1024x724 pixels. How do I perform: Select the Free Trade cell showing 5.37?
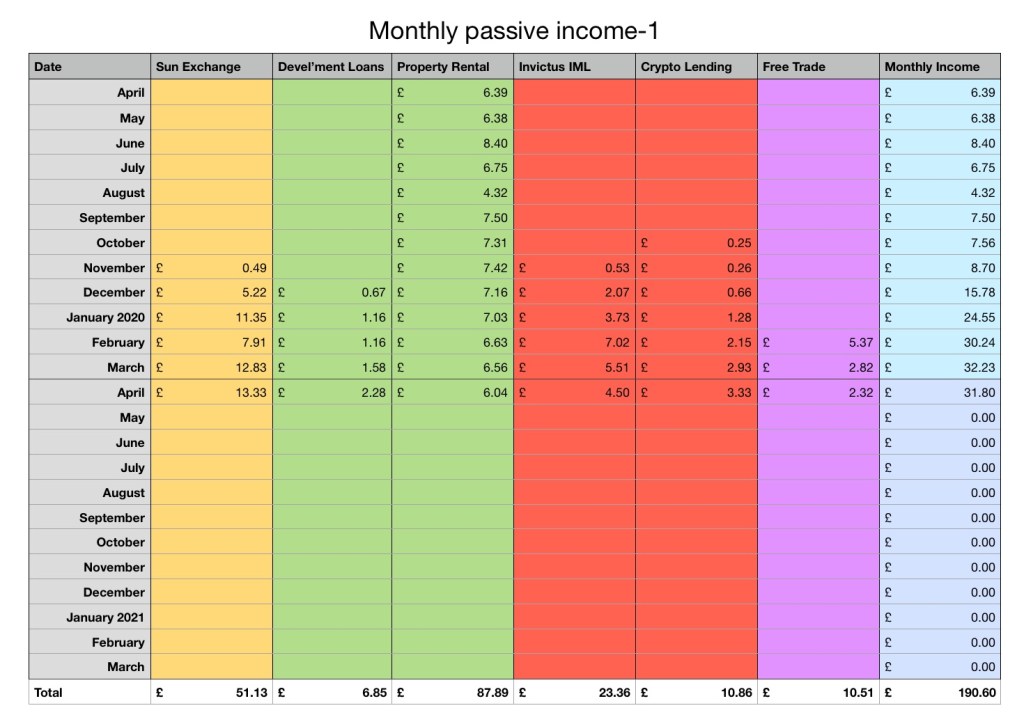click(x=817, y=342)
